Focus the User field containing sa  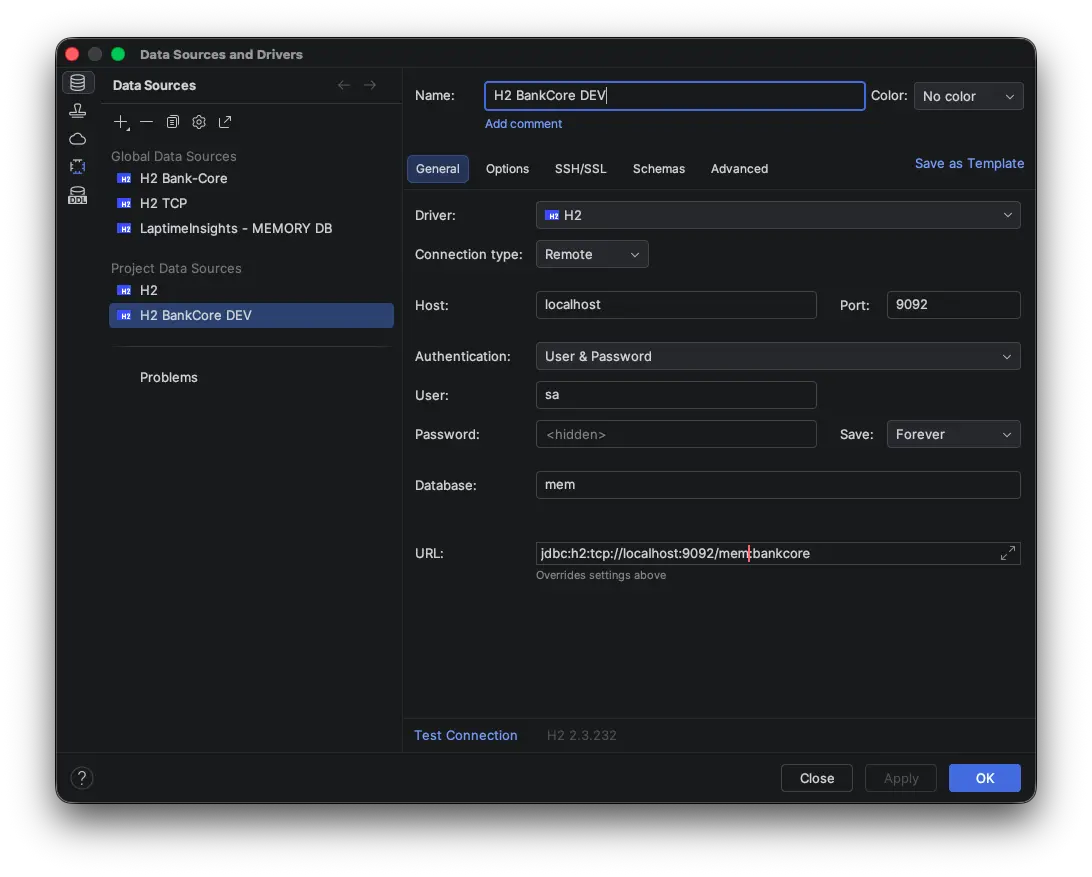pyautogui.click(x=676, y=395)
